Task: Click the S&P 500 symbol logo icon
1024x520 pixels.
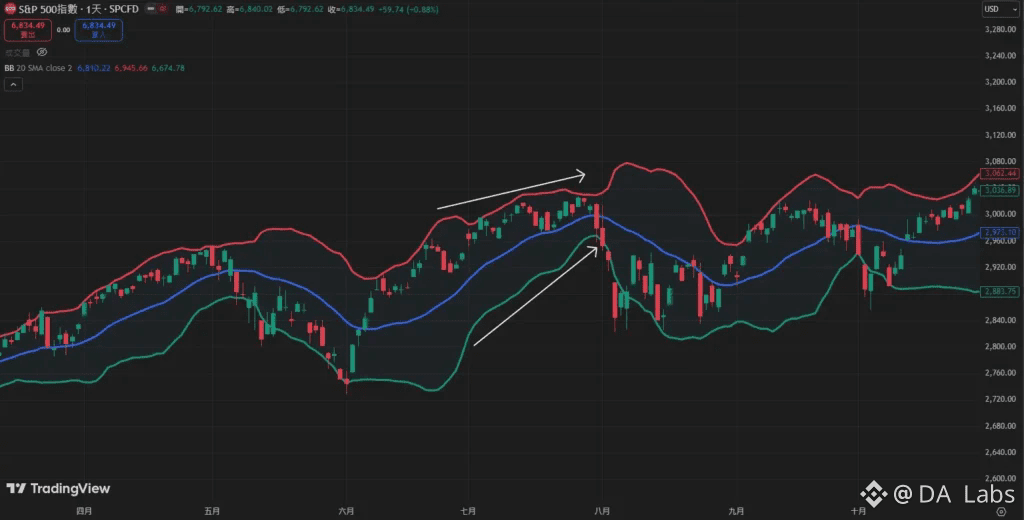Action: (10, 9)
